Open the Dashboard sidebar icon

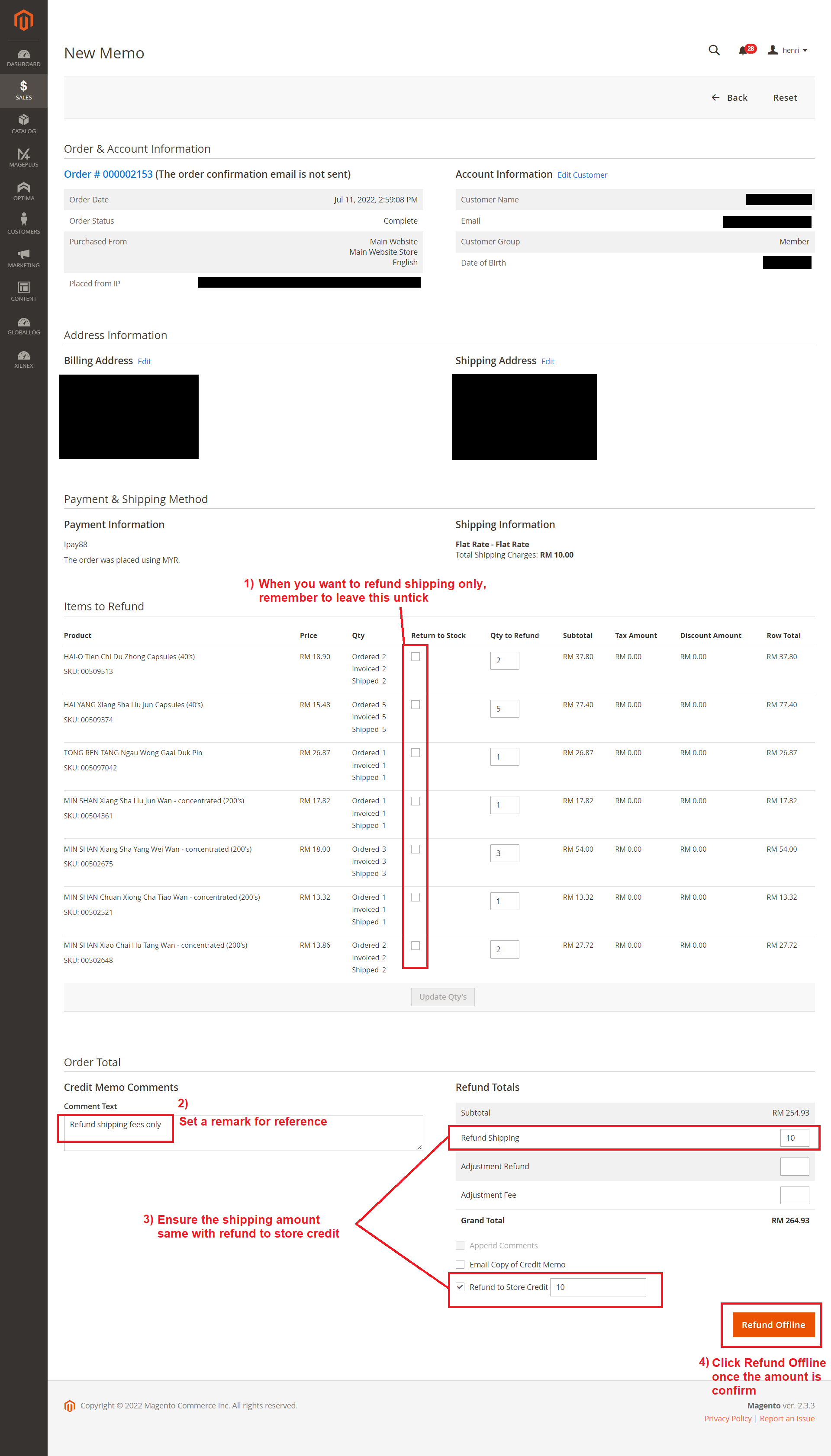tap(23, 57)
